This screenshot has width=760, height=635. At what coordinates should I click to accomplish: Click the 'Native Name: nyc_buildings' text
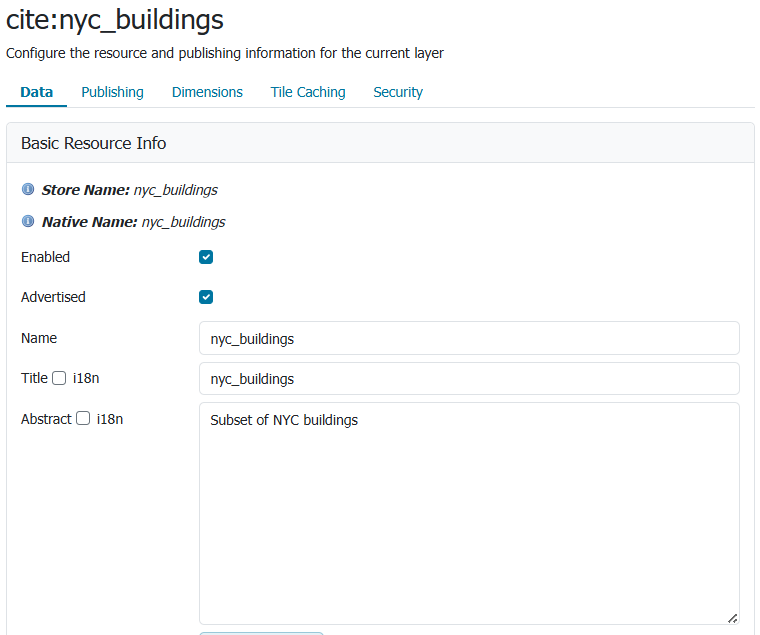(133, 222)
